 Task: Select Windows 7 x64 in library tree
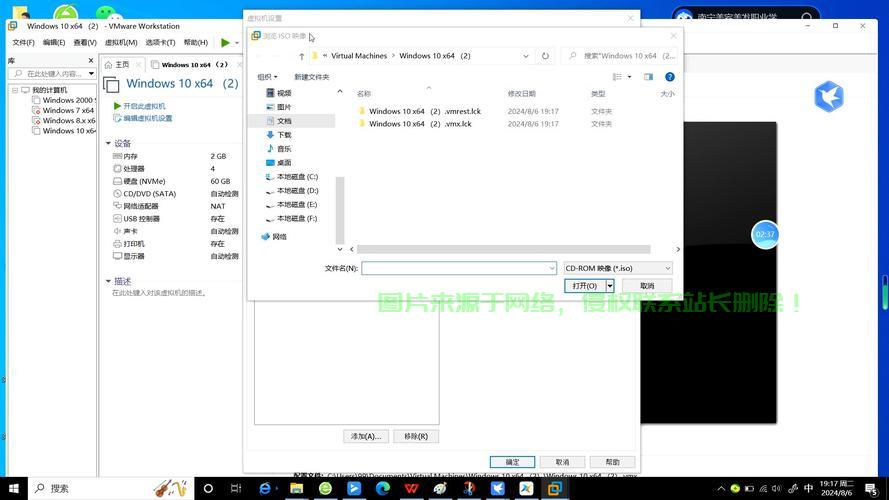point(68,110)
